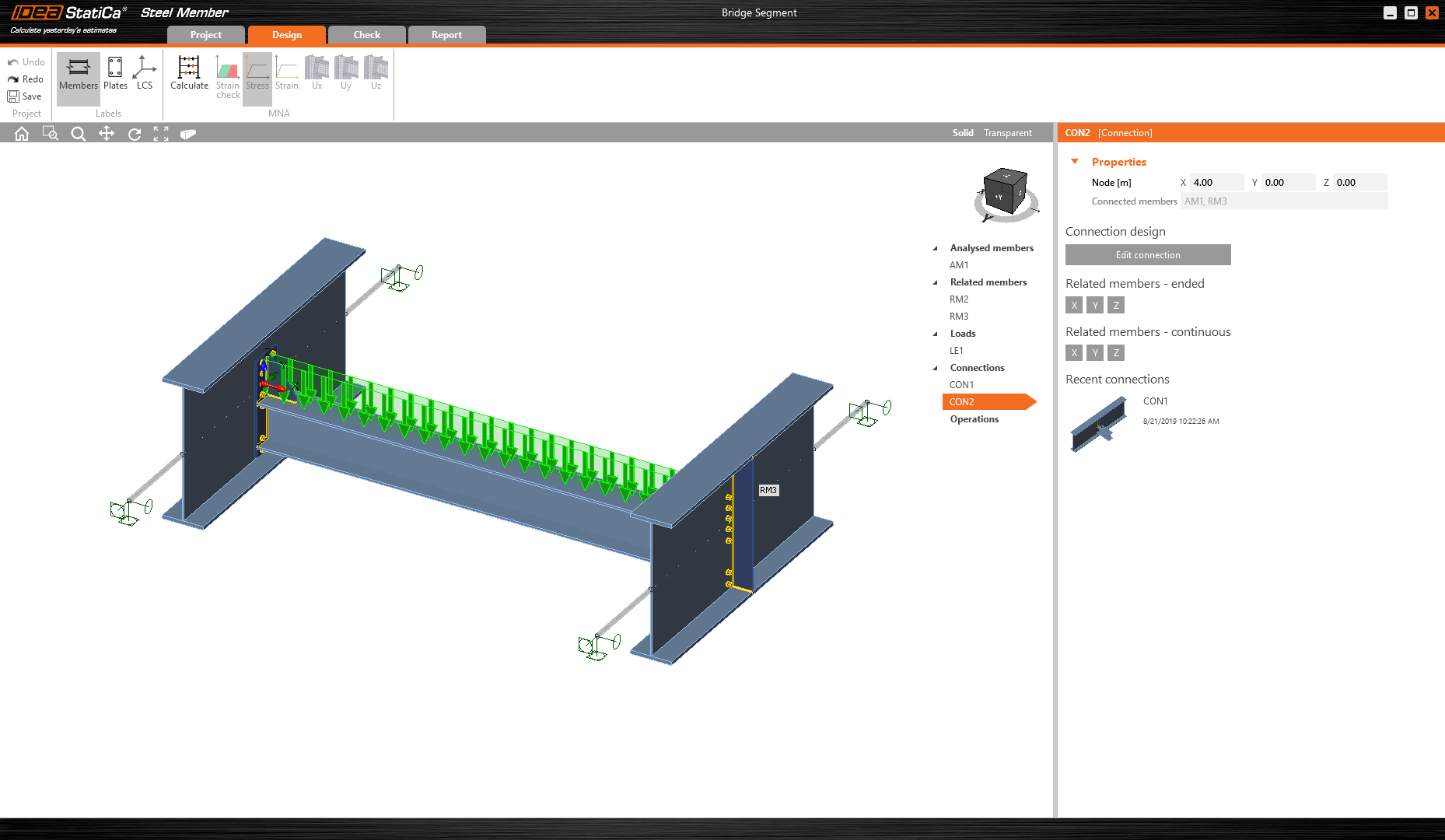This screenshot has width=1445, height=840.
Task: Select the CON1 recent connection thumbnail
Action: point(1099,424)
